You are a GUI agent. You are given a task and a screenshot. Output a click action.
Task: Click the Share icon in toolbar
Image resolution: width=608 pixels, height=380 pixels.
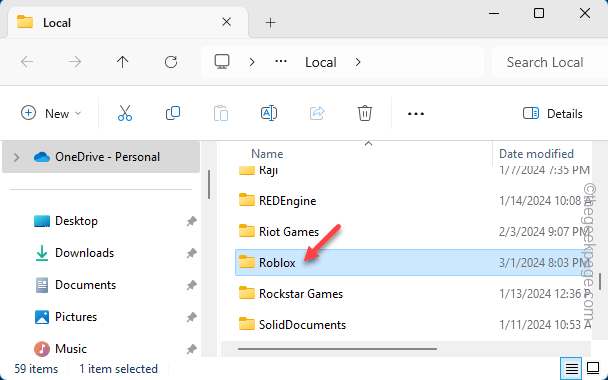pyautogui.click(x=317, y=113)
